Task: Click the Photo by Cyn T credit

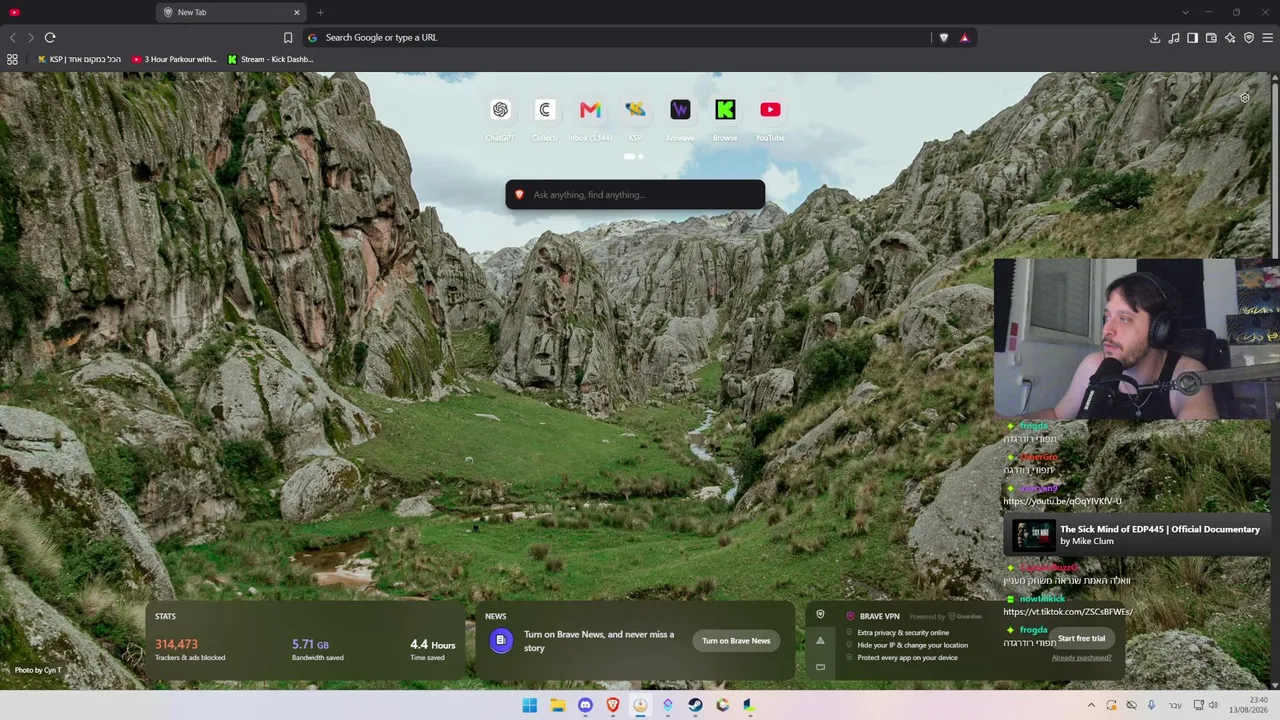Action: pyautogui.click(x=38, y=670)
